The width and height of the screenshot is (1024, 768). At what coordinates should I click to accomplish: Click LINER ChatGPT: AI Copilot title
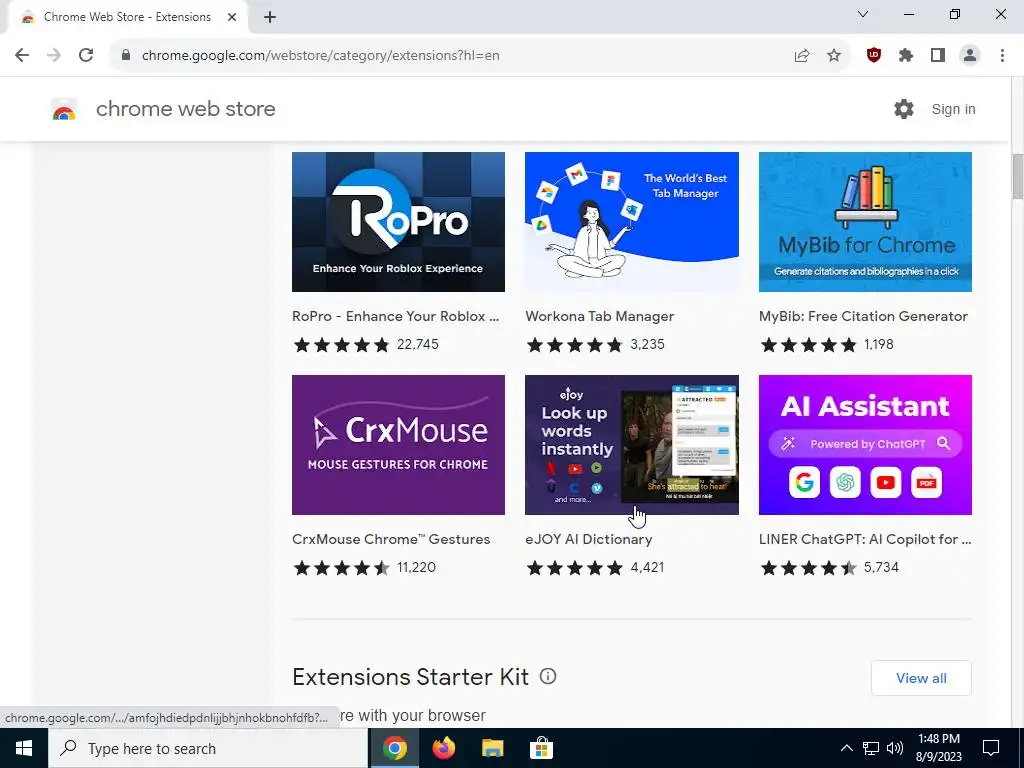point(865,539)
